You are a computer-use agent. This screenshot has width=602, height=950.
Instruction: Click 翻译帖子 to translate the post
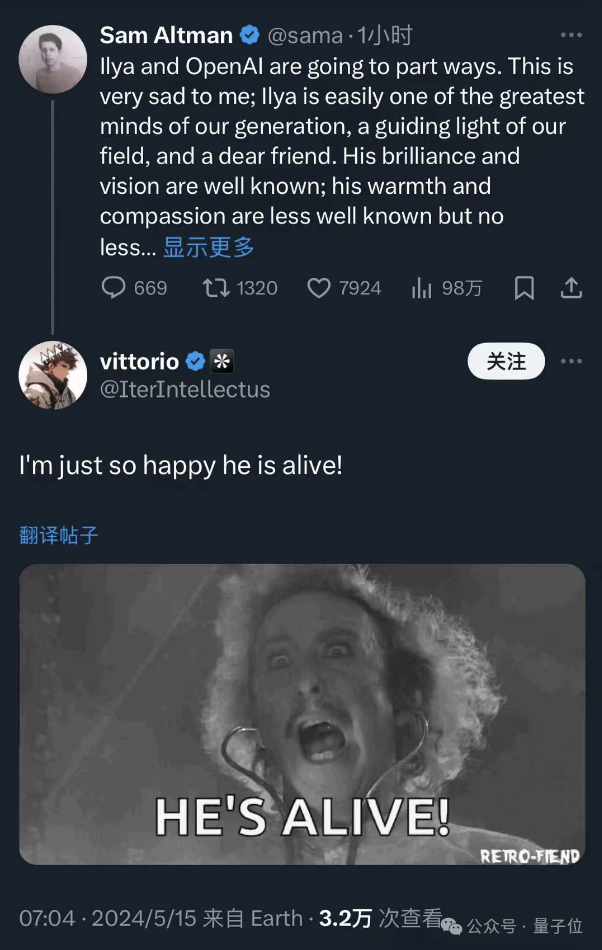click(59, 535)
